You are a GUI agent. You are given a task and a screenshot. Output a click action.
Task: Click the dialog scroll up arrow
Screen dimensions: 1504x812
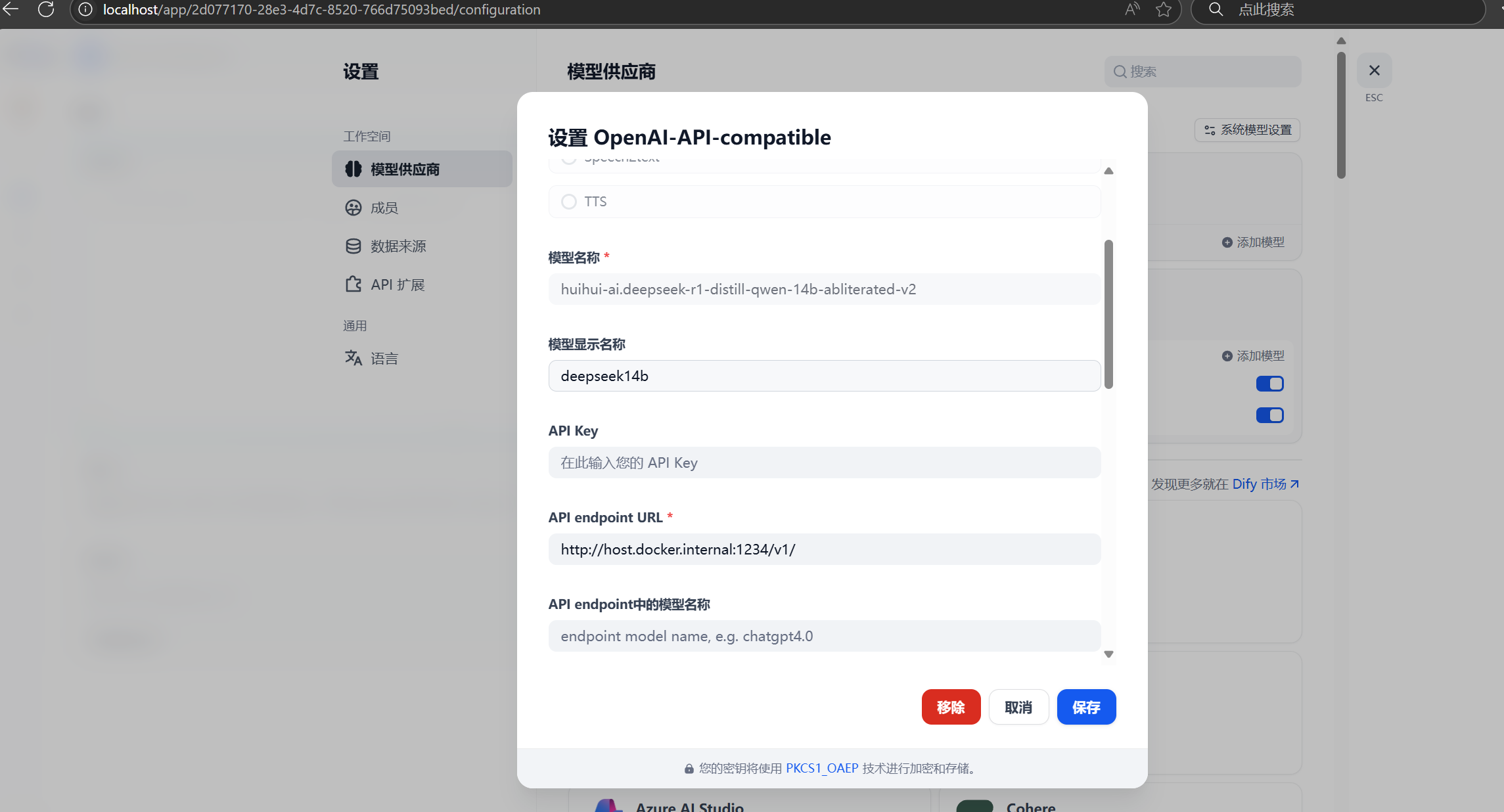(1108, 171)
